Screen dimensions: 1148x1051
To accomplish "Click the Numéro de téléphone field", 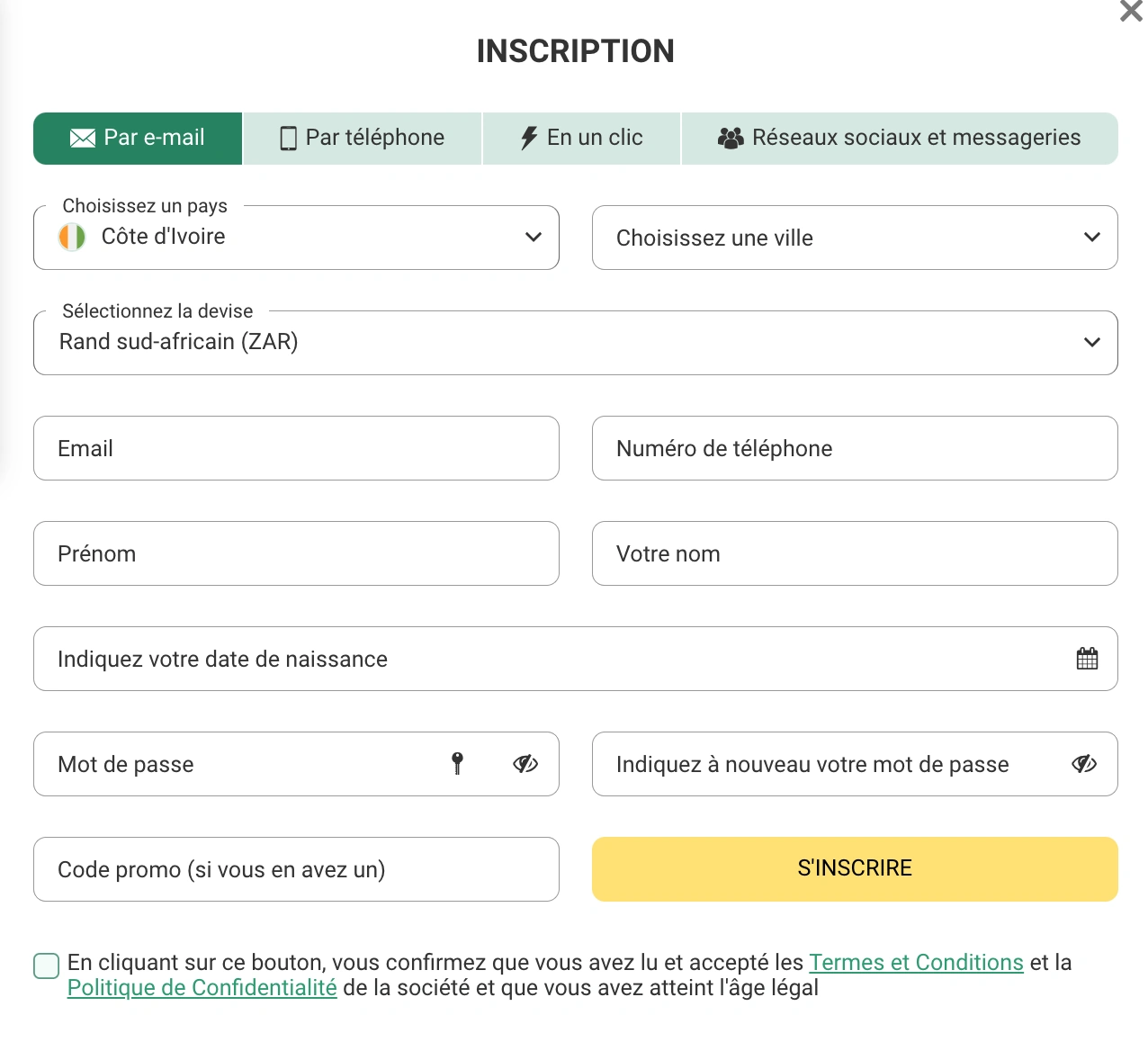I will pos(855,448).
